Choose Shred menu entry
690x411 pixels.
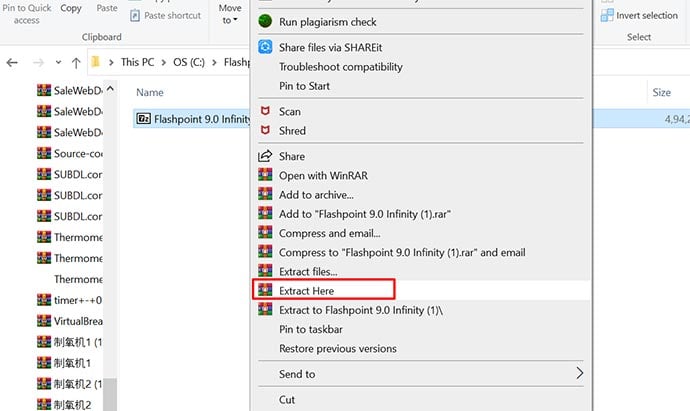(x=292, y=131)
